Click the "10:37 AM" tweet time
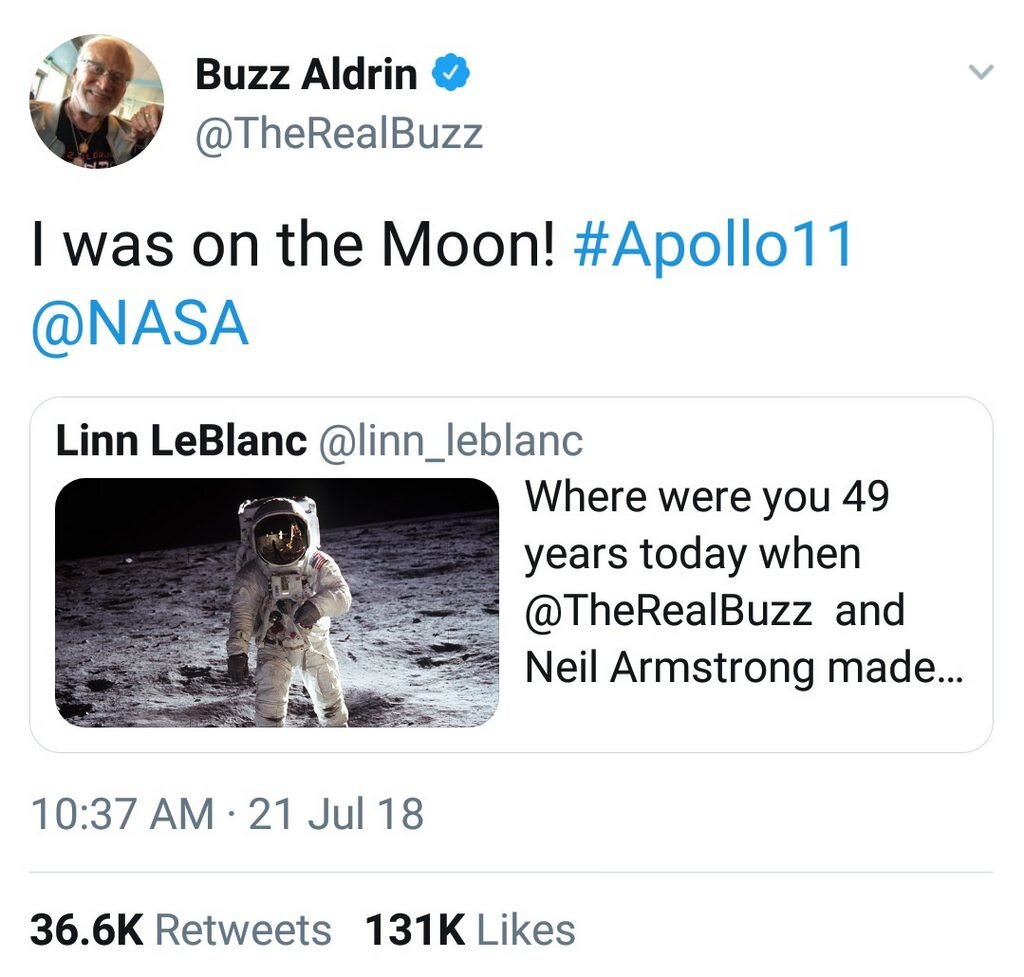The width and height of the screenshot is (1024, 977). [122, 813]
